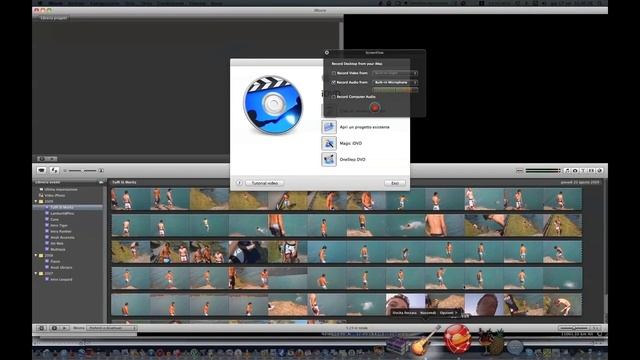Viewport: 640px width, 360px height.
Task: Click the swap events and projects icon
Action: point(54,170)
